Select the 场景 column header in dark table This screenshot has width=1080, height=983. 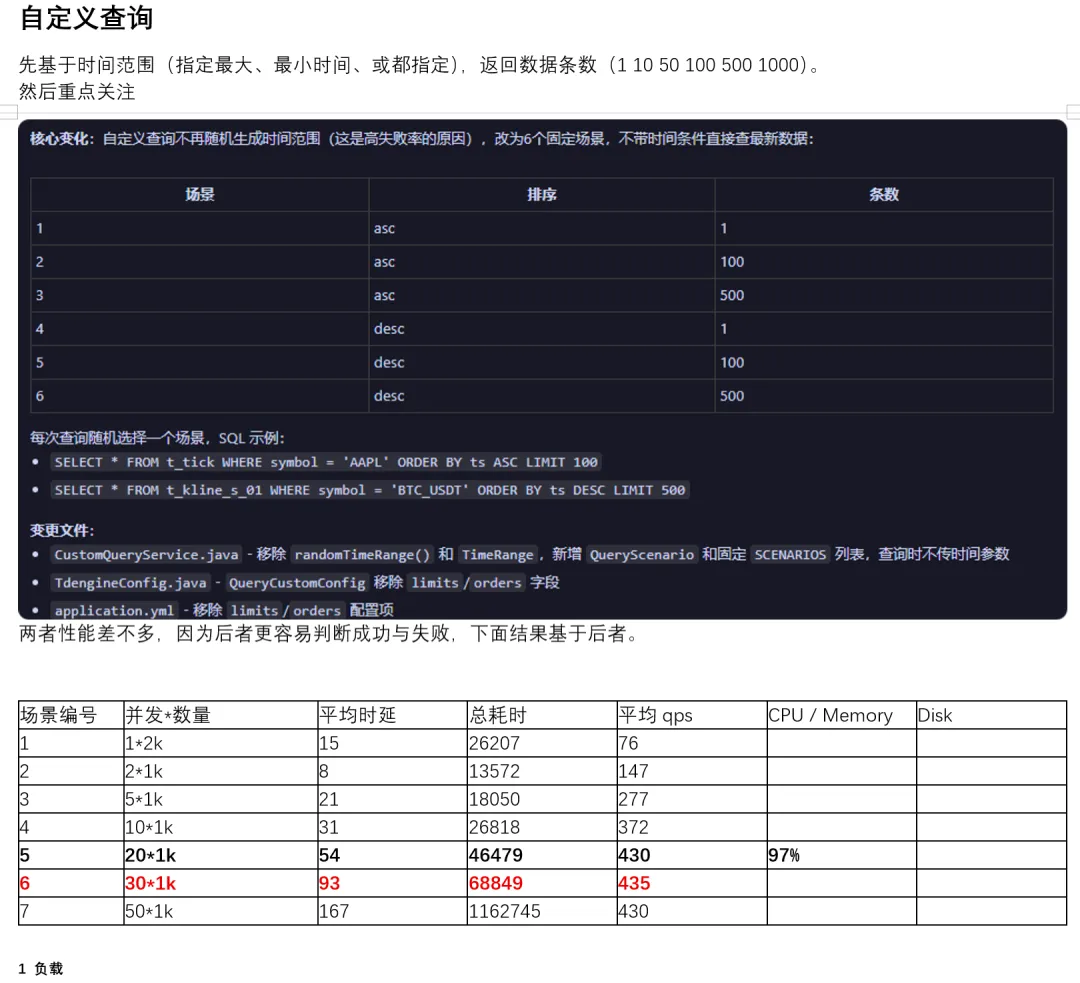200,194
